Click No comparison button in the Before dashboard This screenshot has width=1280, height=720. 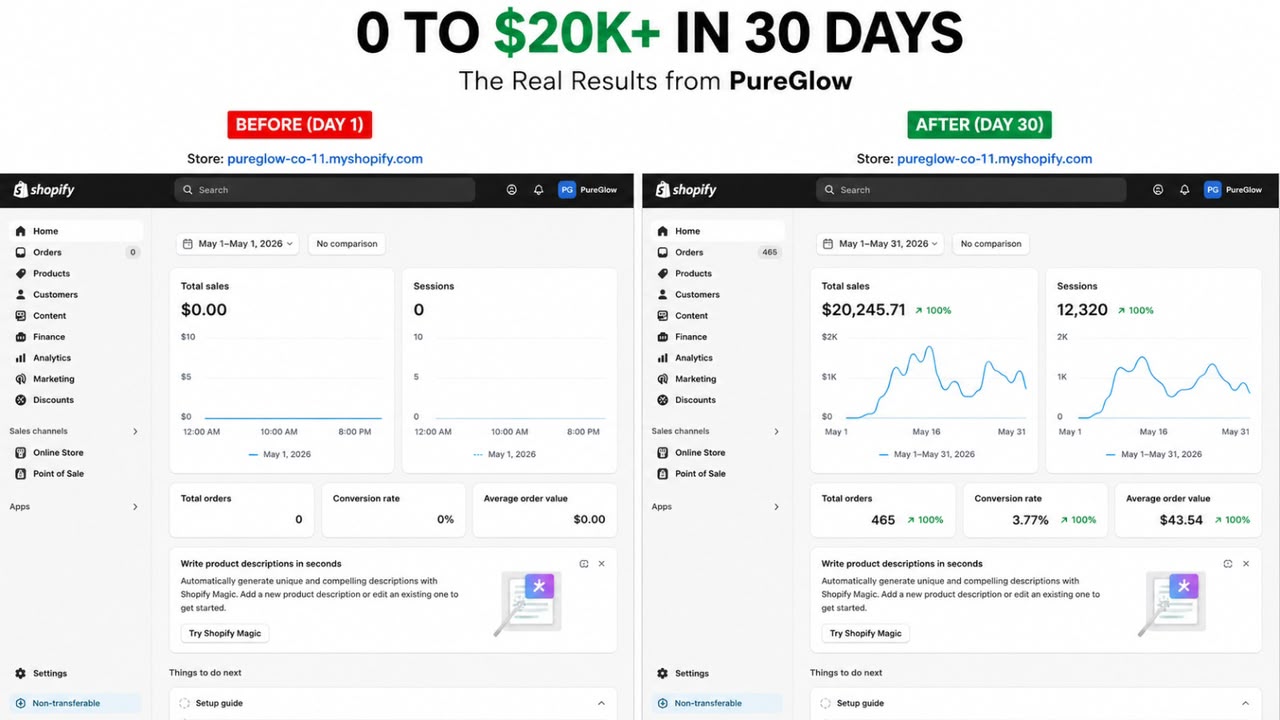[347, 244]
